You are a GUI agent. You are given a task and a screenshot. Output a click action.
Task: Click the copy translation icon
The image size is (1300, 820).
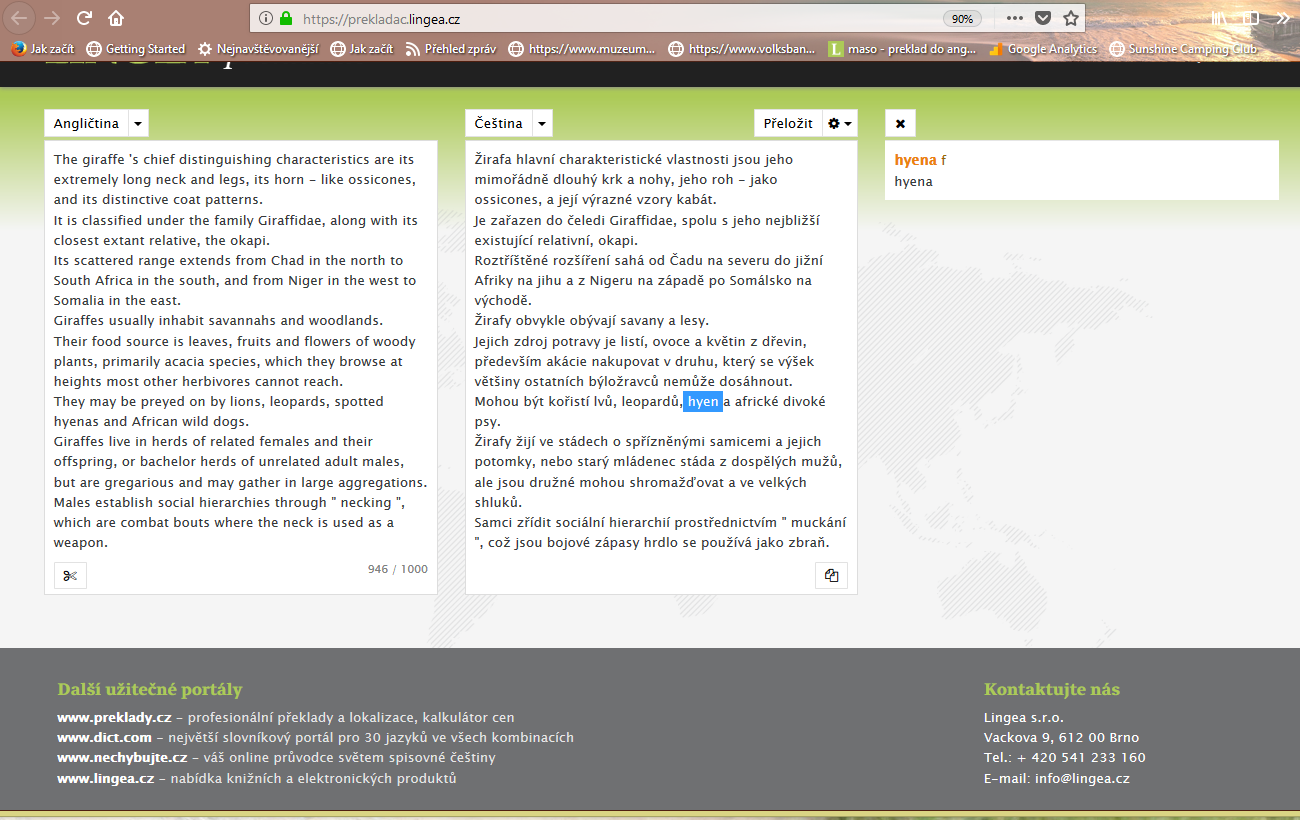click(x=831, y=575)
